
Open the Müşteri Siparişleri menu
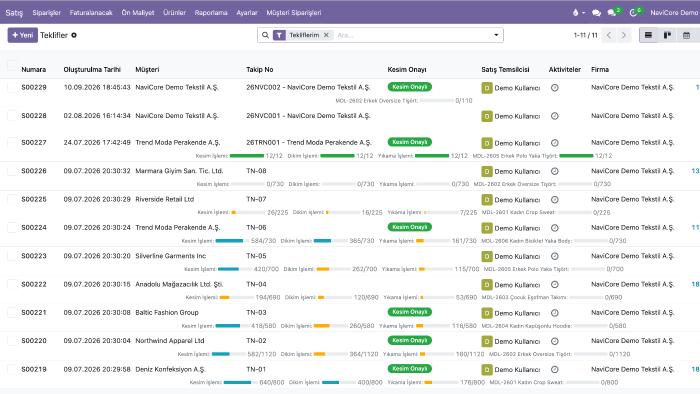(x=294, y=12)
